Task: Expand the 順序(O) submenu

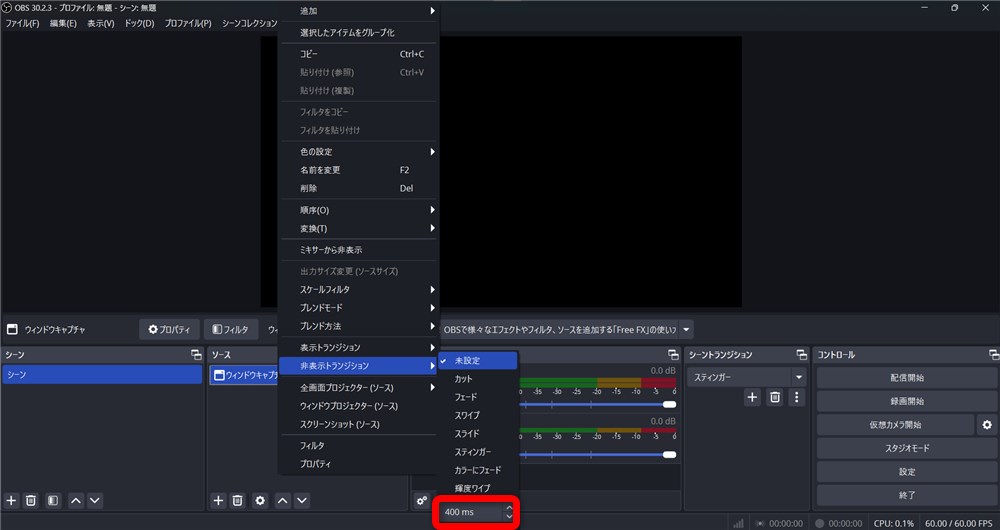Action: click(359, 210)
